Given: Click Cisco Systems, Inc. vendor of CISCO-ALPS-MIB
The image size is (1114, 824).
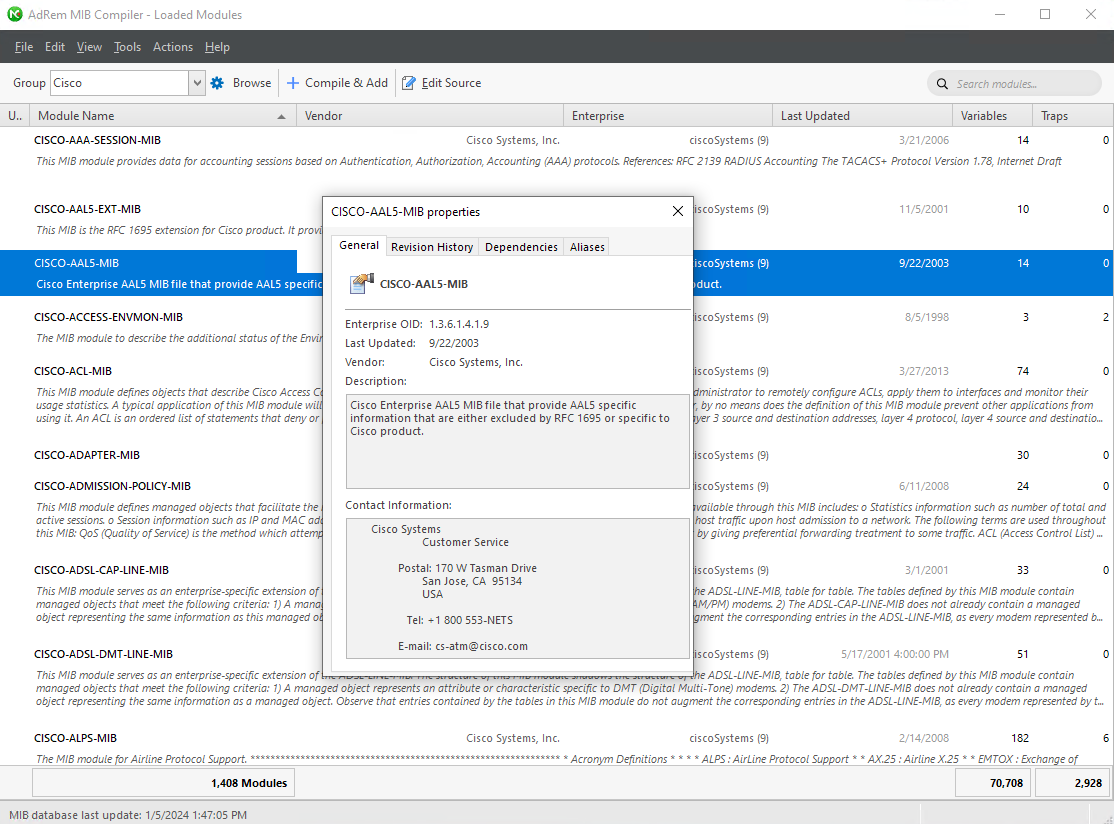Looking at the screenshot, I should [x=513, y=738].
